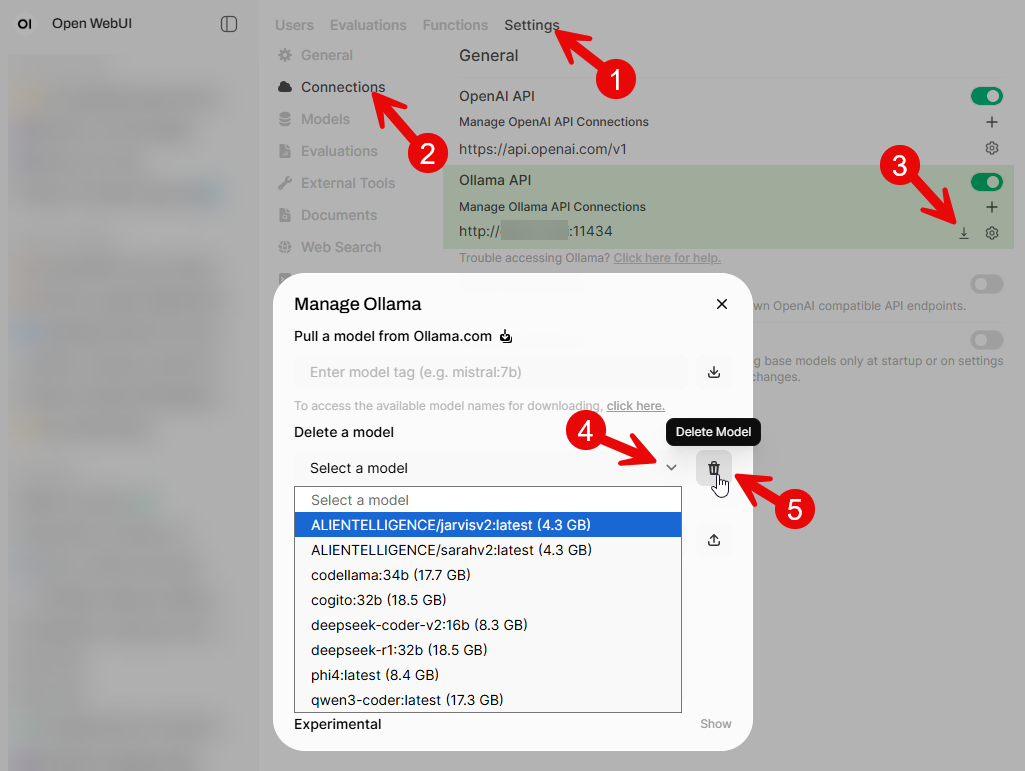Expand the Select a model dropdown

(x=488, y=468)
